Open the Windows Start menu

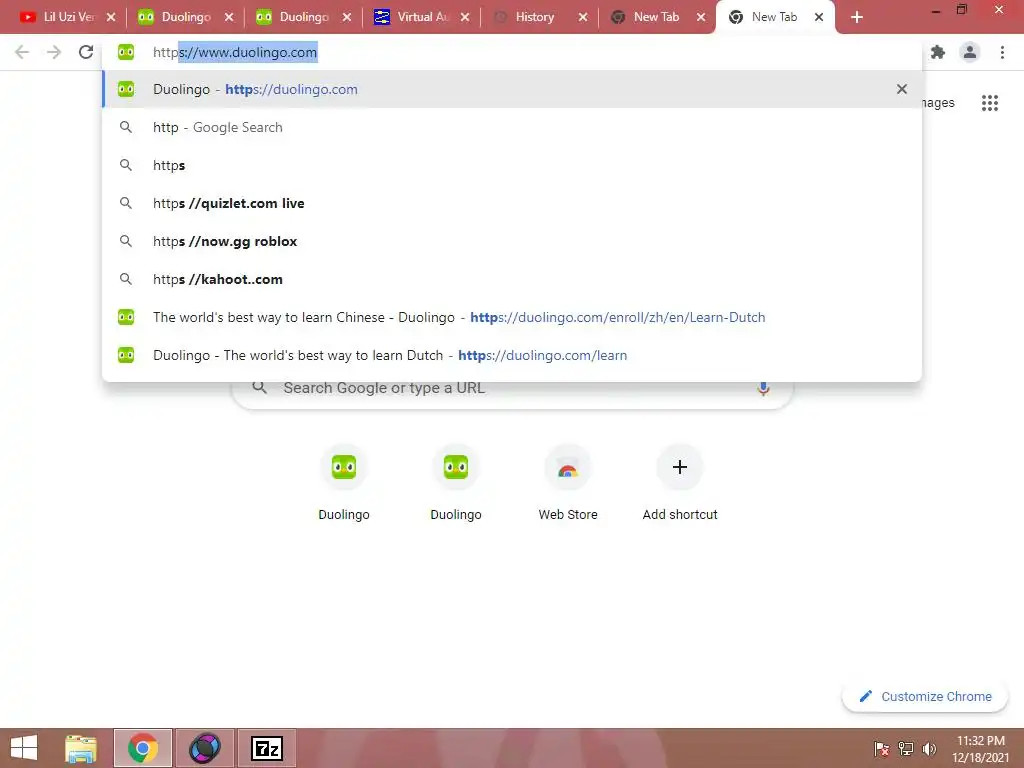24,748
